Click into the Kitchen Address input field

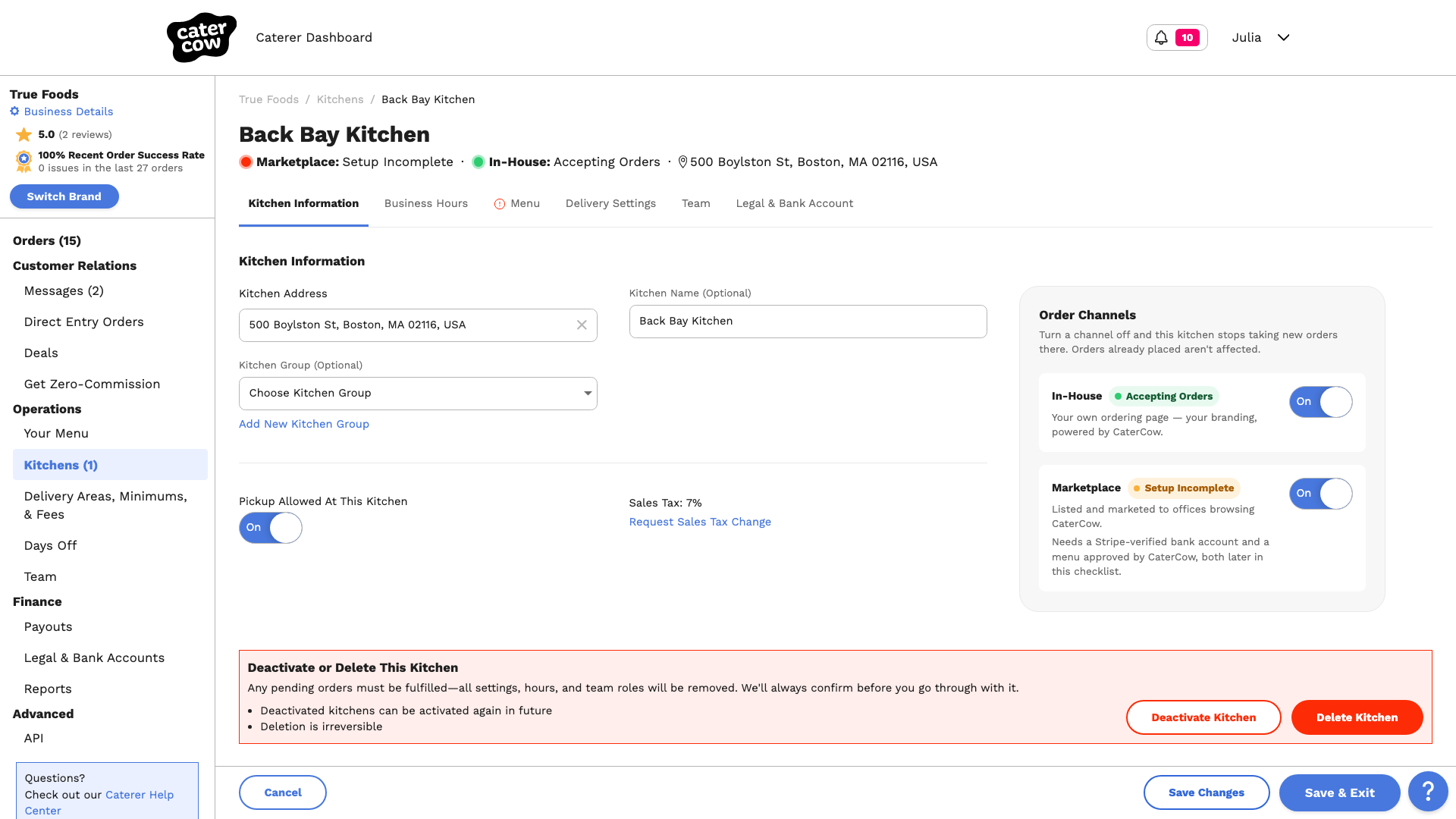418,325
